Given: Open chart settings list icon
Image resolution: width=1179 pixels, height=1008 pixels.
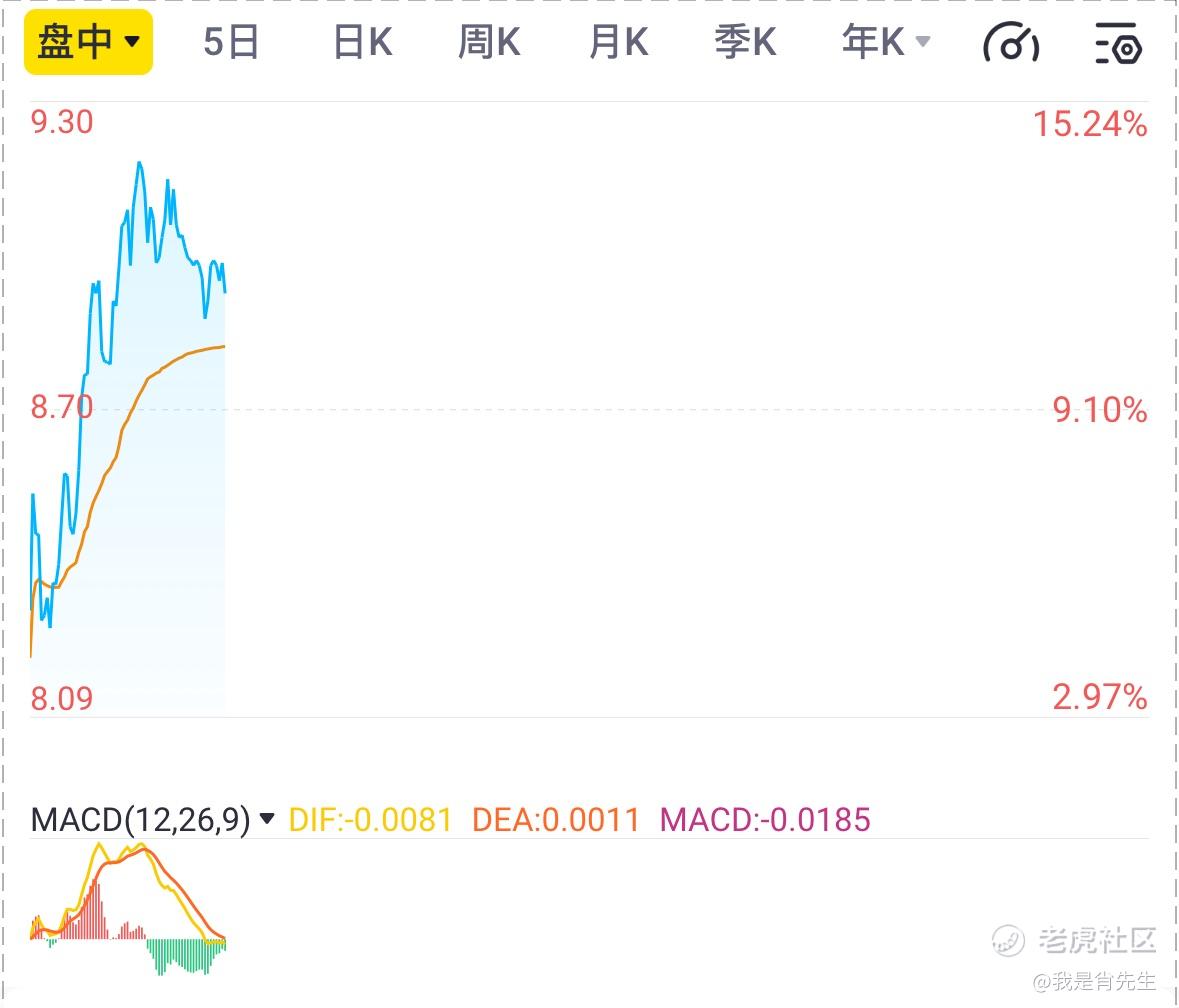Looking at the screenshot, I should [1118, 43].
